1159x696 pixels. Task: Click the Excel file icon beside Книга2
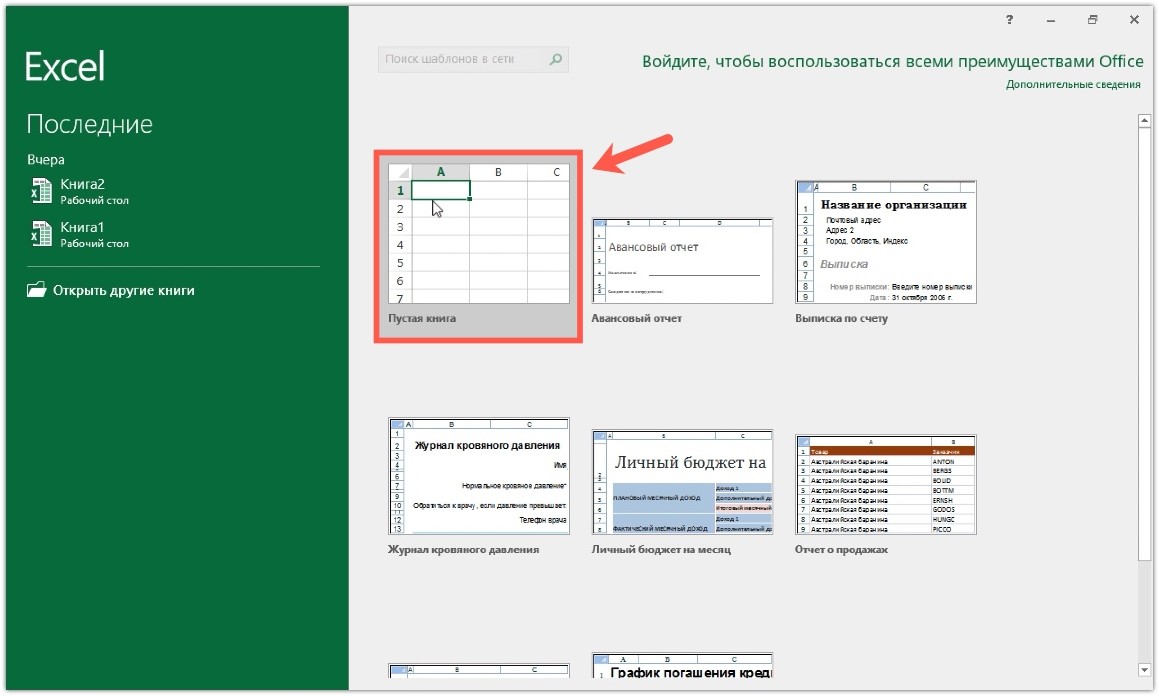[x=41, y=191]
